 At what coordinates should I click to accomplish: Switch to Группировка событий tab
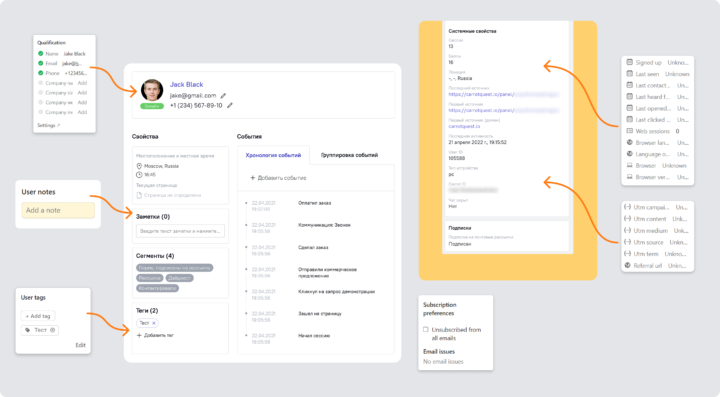pos(349,155)
